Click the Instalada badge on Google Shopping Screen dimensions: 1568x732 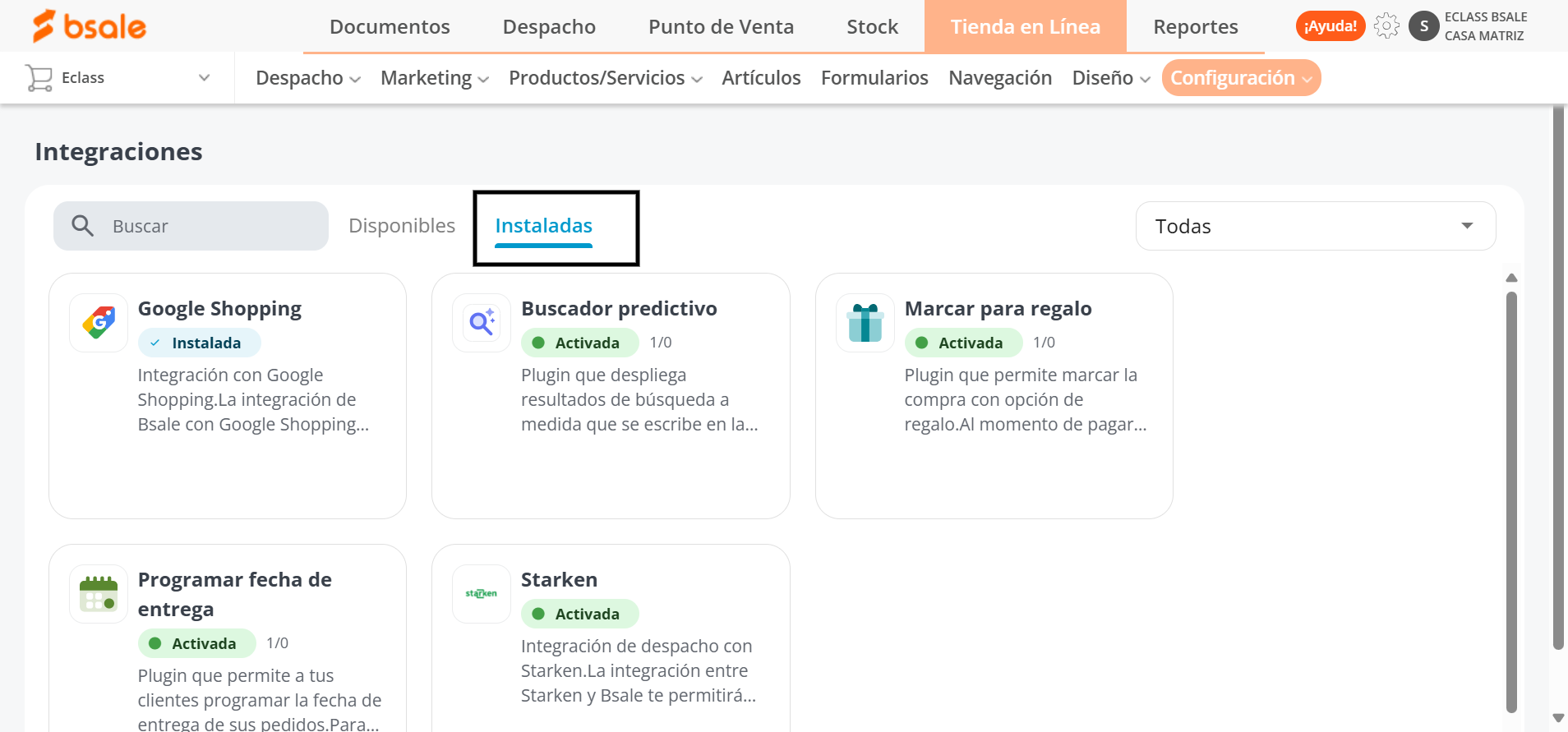(x=199, y=343)
